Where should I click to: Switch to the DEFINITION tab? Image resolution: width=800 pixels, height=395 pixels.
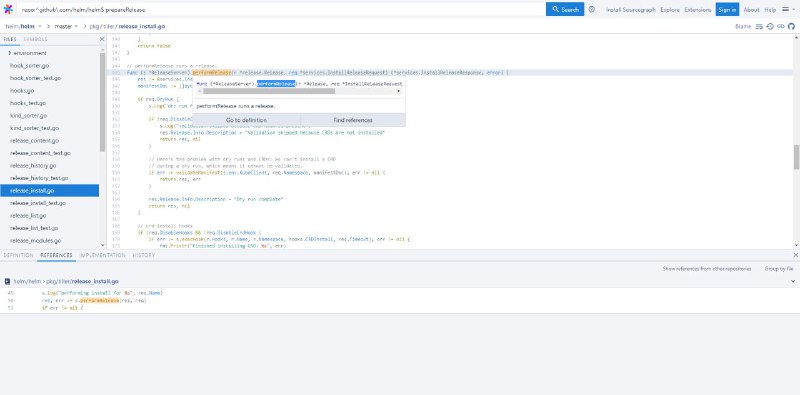18,255
